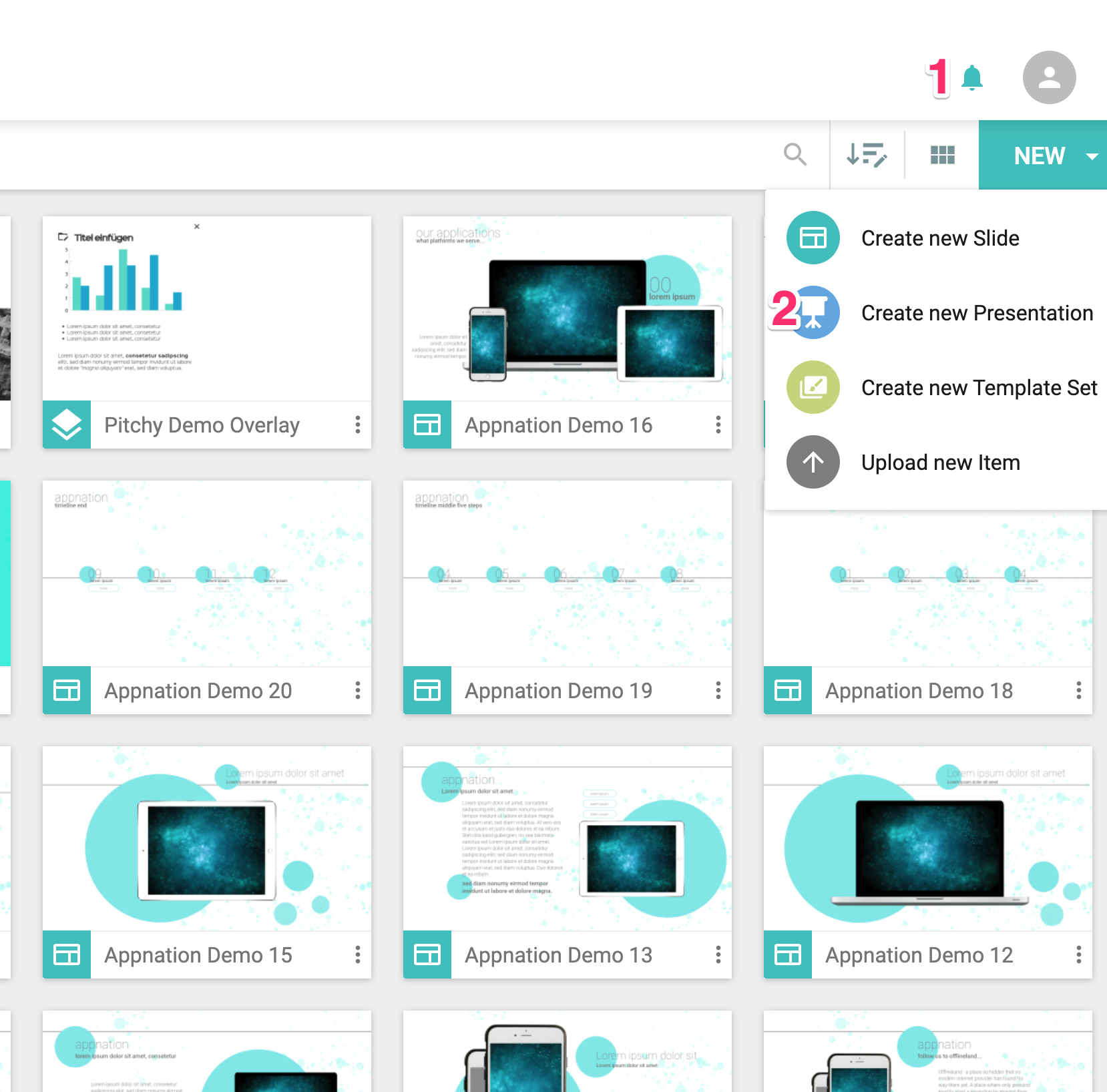Screen dimensions: 1107x1092
Task: Click the search magnifier icon
Action: (x=795, y=155)
